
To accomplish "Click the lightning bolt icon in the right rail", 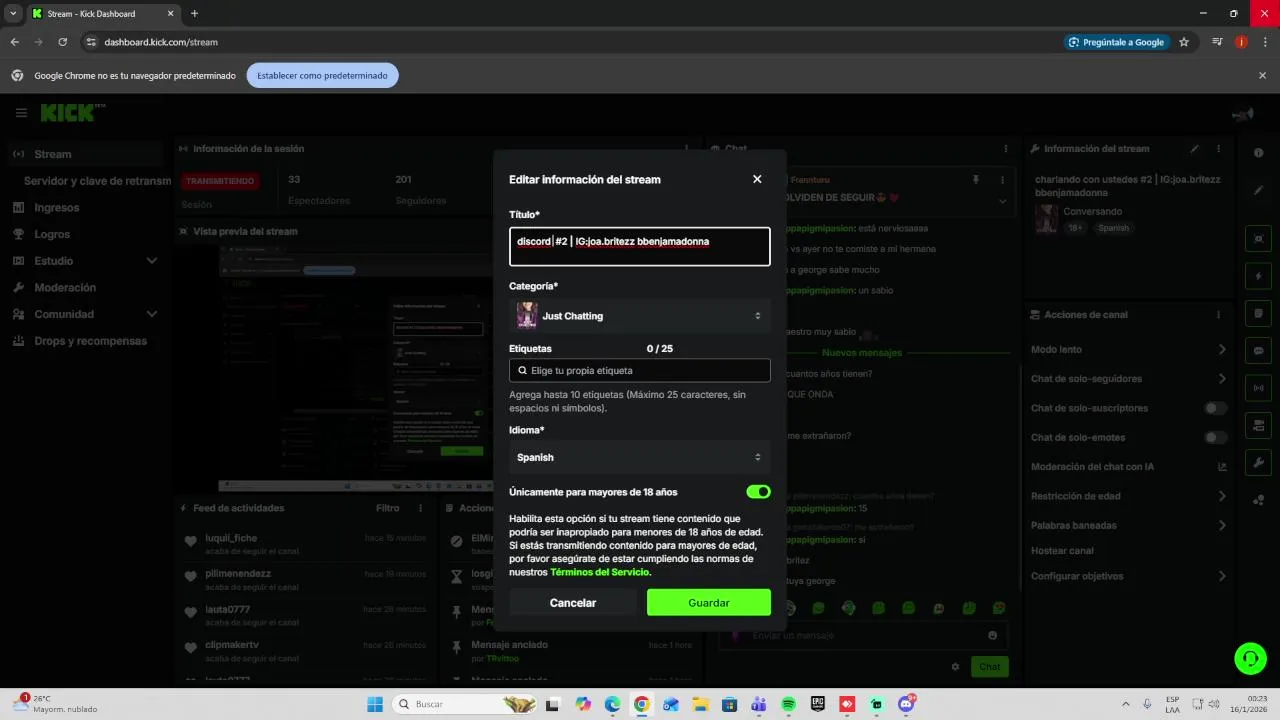I will point(1258,276).
